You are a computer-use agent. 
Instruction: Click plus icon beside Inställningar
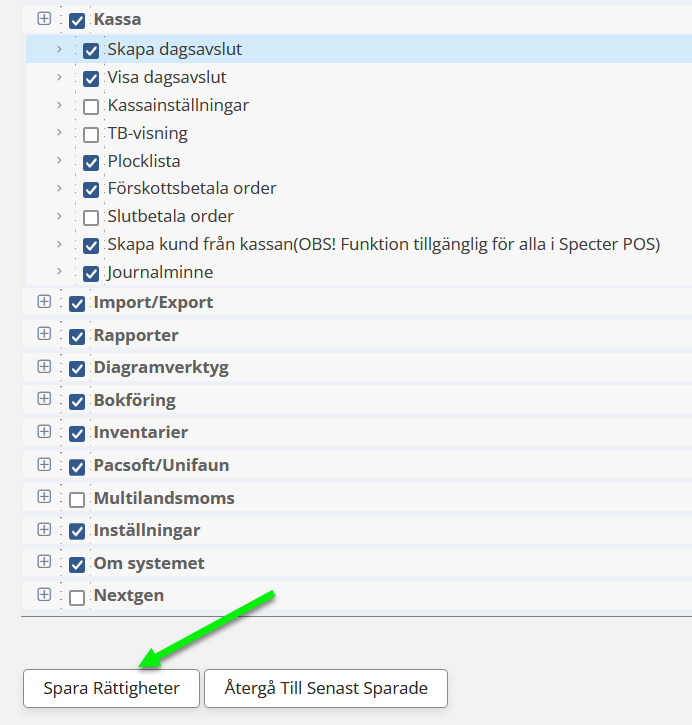coord(44,529)
